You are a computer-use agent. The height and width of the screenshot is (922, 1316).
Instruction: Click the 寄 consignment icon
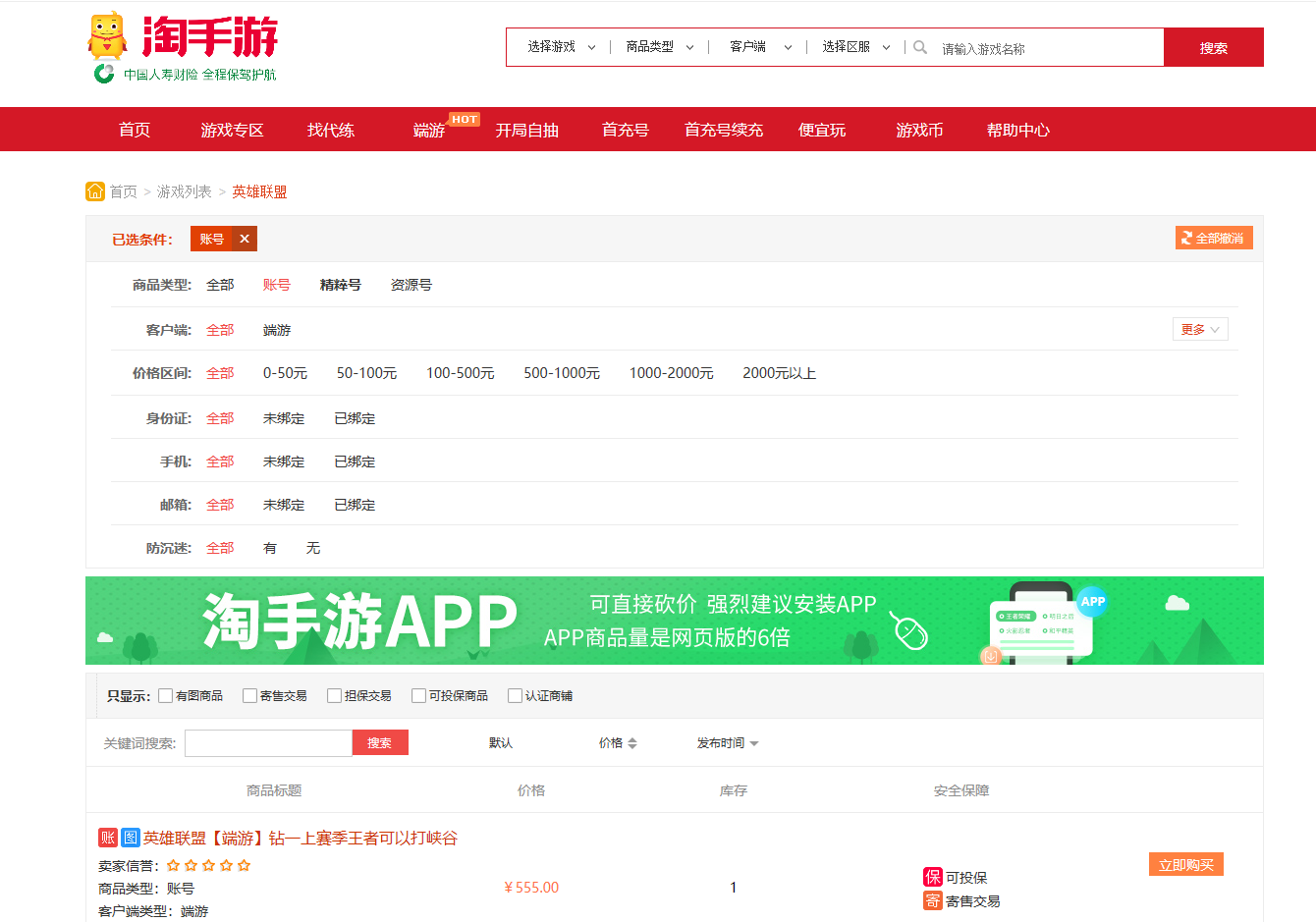933,900
